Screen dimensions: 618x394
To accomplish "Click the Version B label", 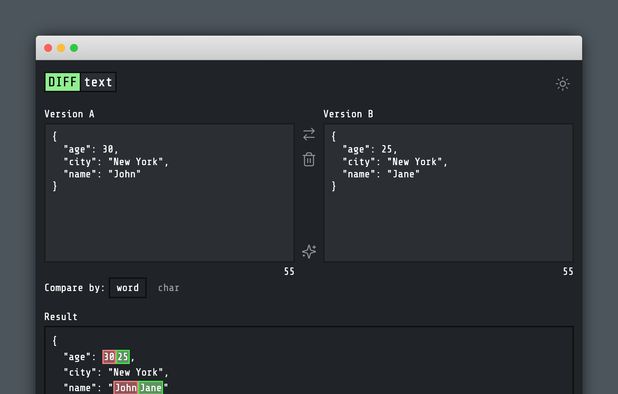I will pos(348,114).
